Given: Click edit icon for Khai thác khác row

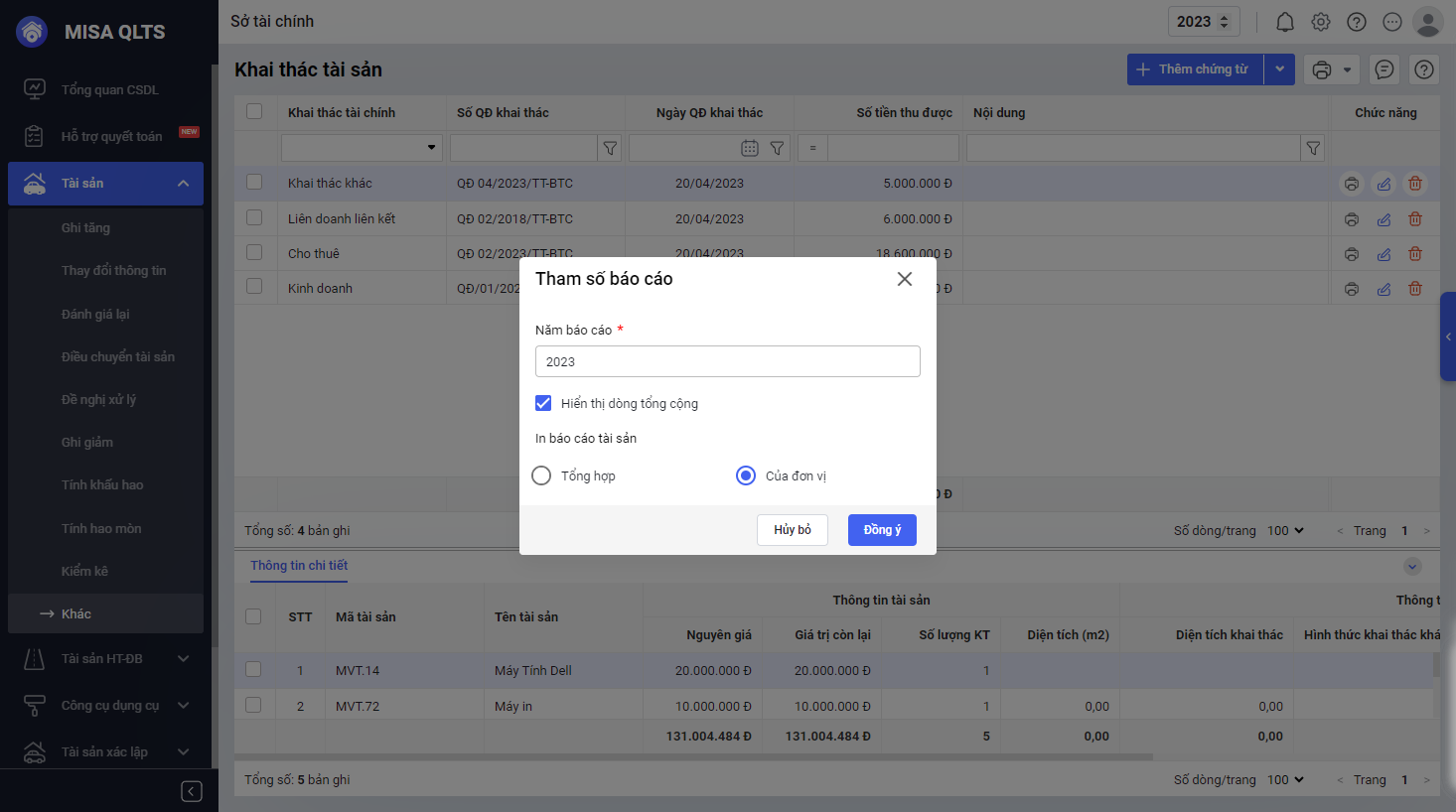Looking at the screenshot, I should (x=1383, y=184).
